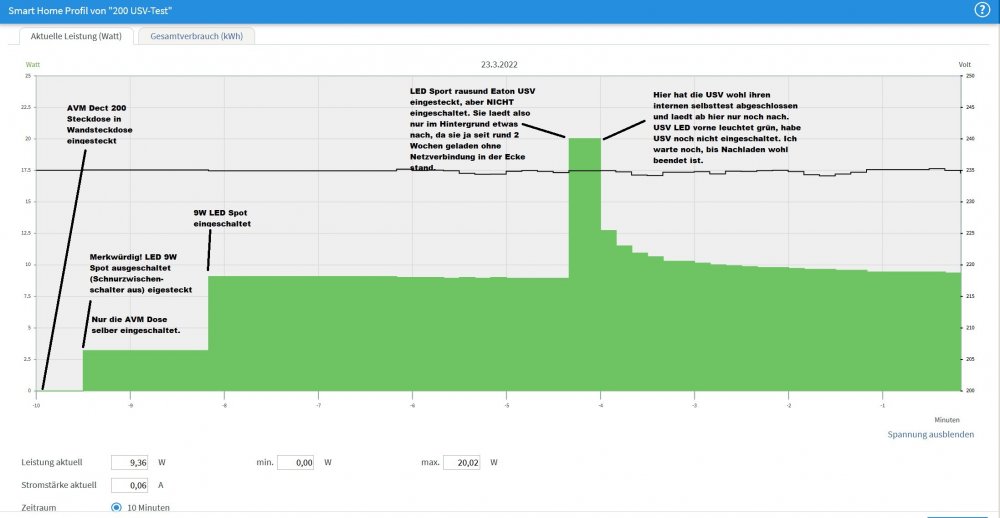Viewport: 1000px width, 518px height.
Task: Click the Stromstärke aktuell label
Action: [x=59, y=485]
